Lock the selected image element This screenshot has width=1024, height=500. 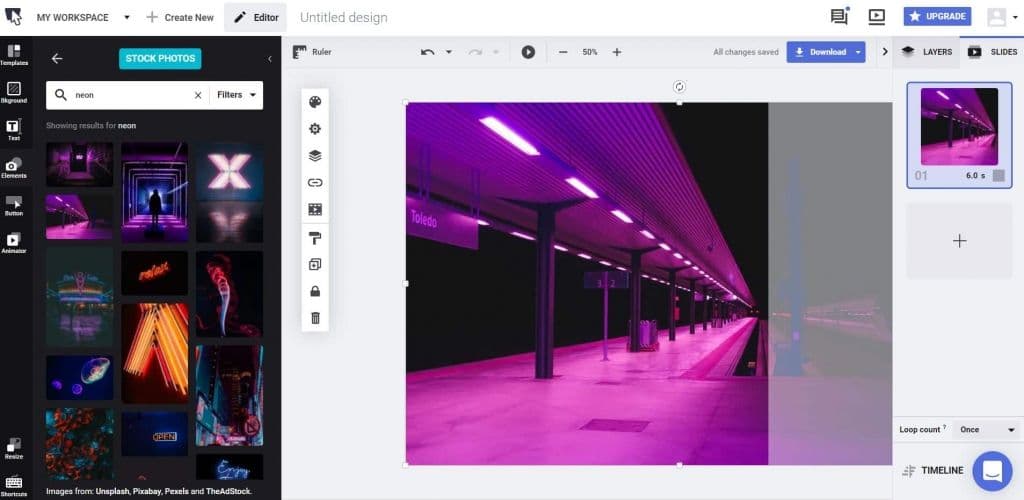[315, 291]
